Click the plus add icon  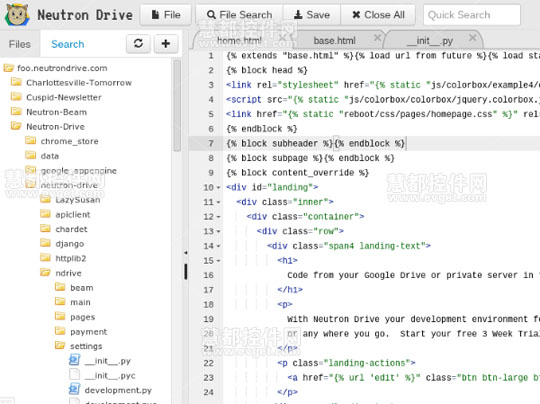point(166,43)
